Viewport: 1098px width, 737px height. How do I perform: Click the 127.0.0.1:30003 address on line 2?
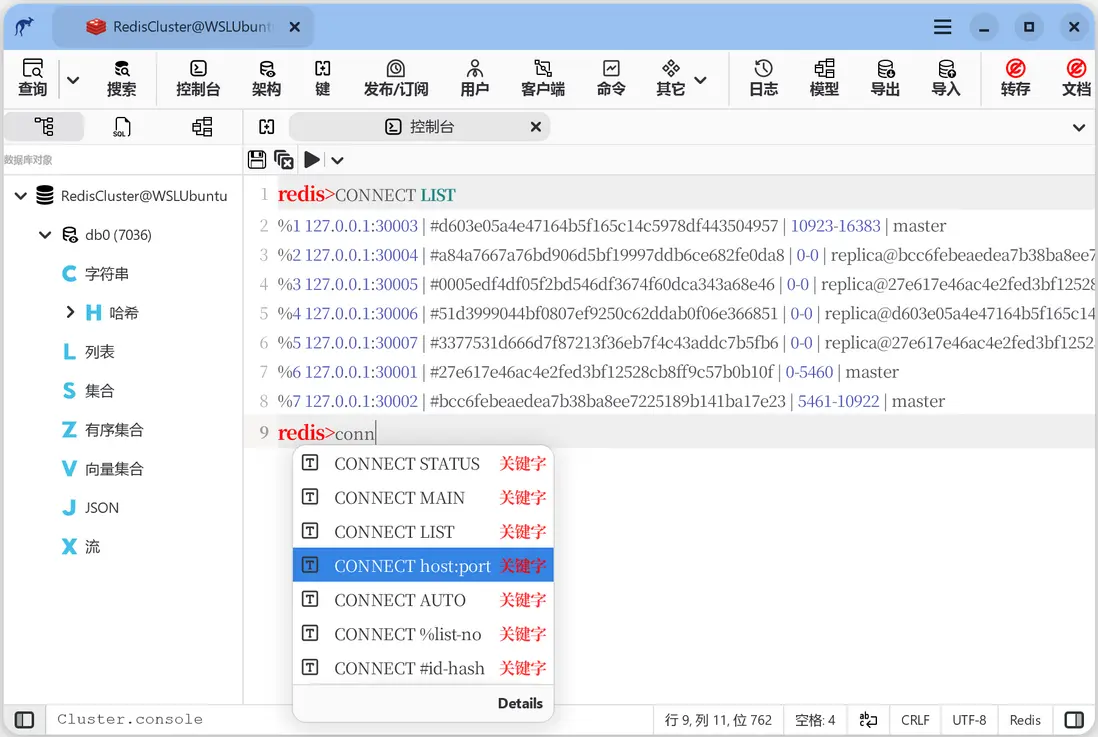[361, 226]
